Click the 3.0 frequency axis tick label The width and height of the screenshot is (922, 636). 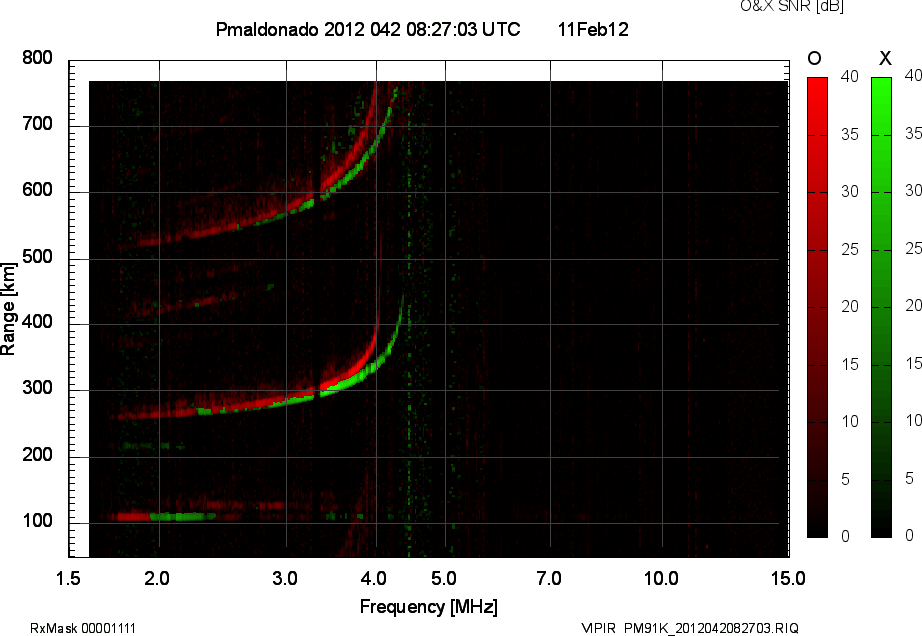pos(285,578)
